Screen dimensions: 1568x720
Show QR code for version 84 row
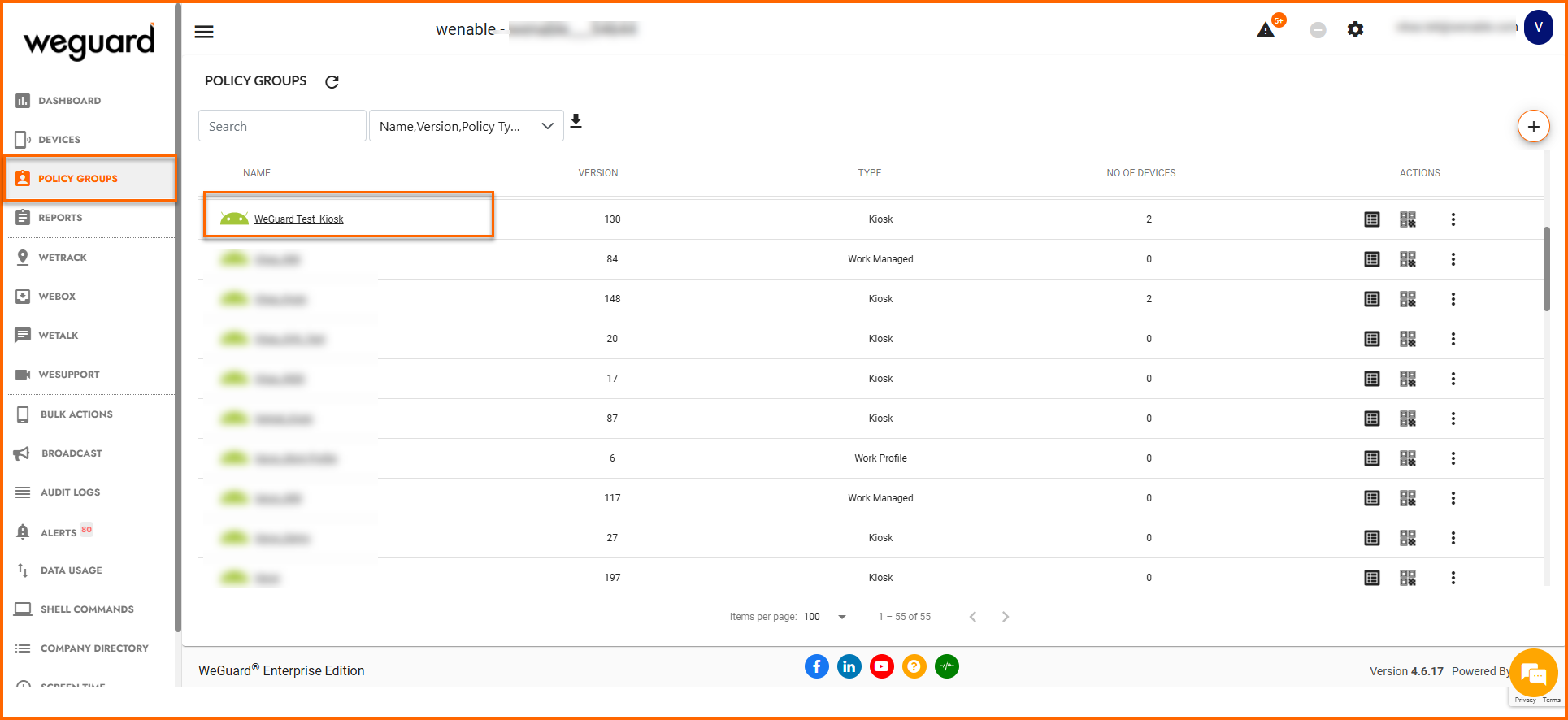[1408, 259]
